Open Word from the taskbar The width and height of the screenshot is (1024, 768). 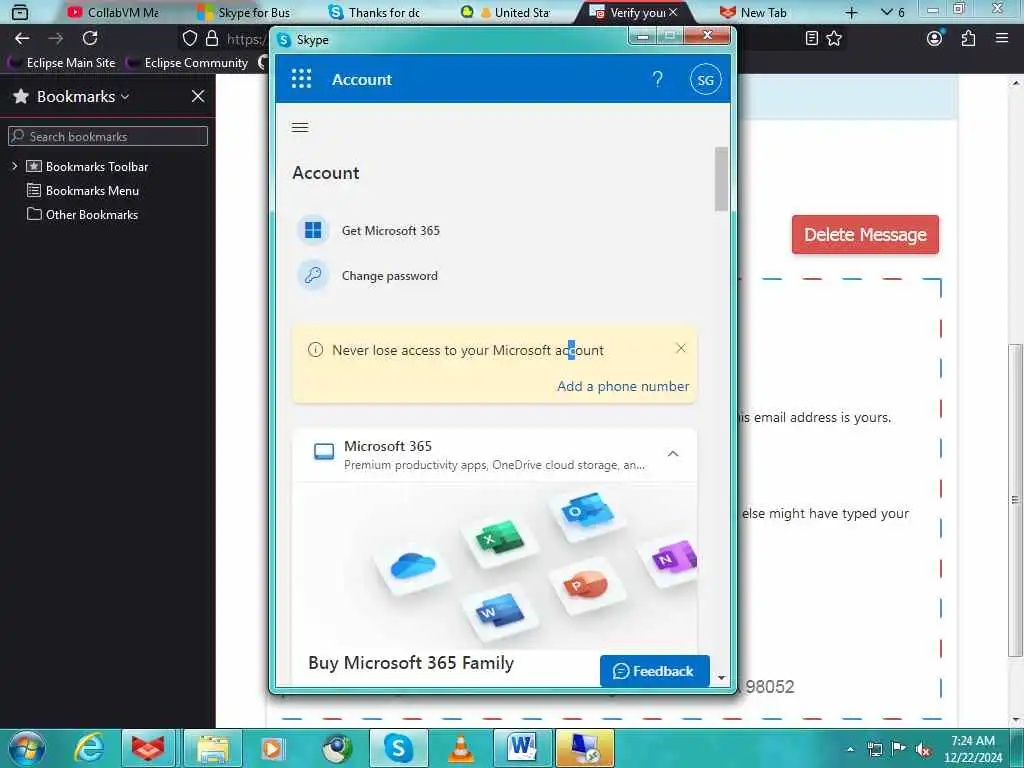(x=522, y=748)
